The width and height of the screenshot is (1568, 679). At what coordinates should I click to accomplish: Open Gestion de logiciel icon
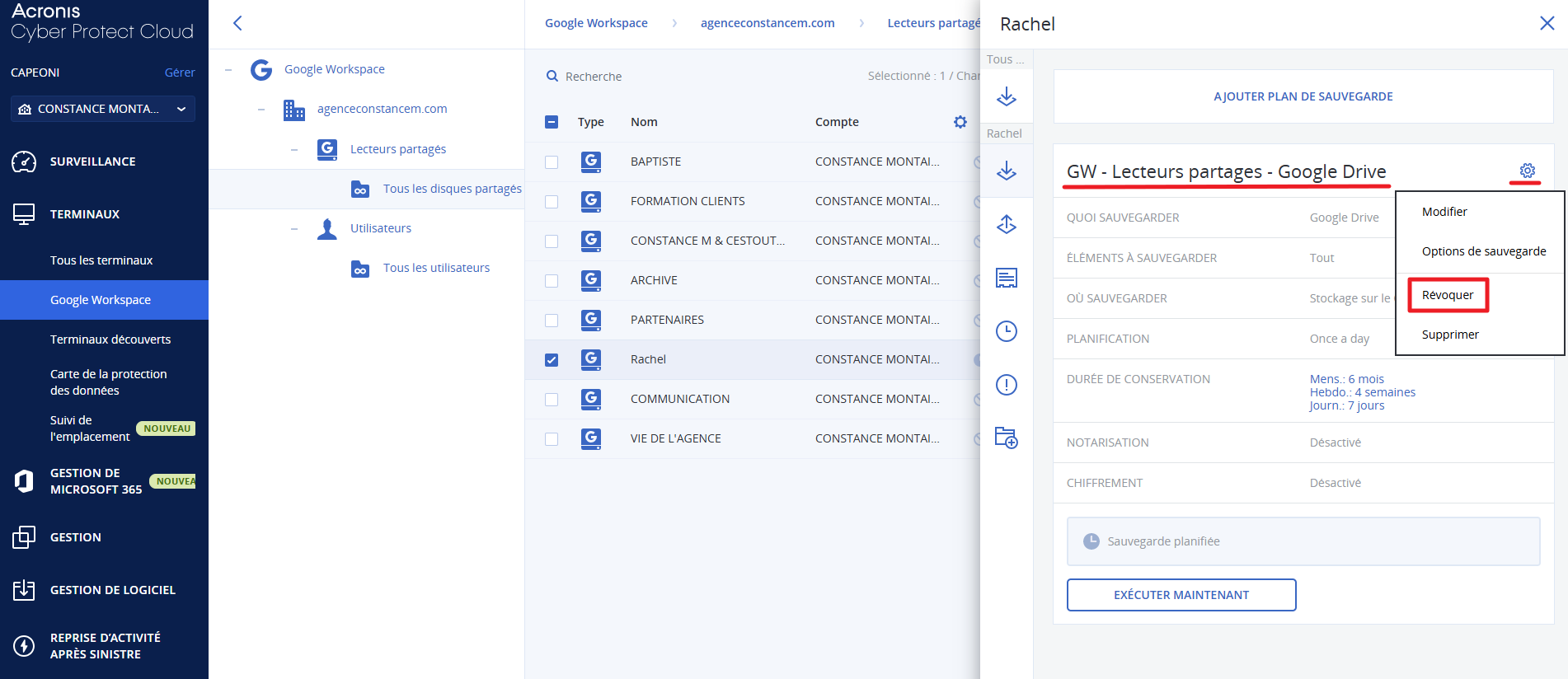tap(24, 590)
